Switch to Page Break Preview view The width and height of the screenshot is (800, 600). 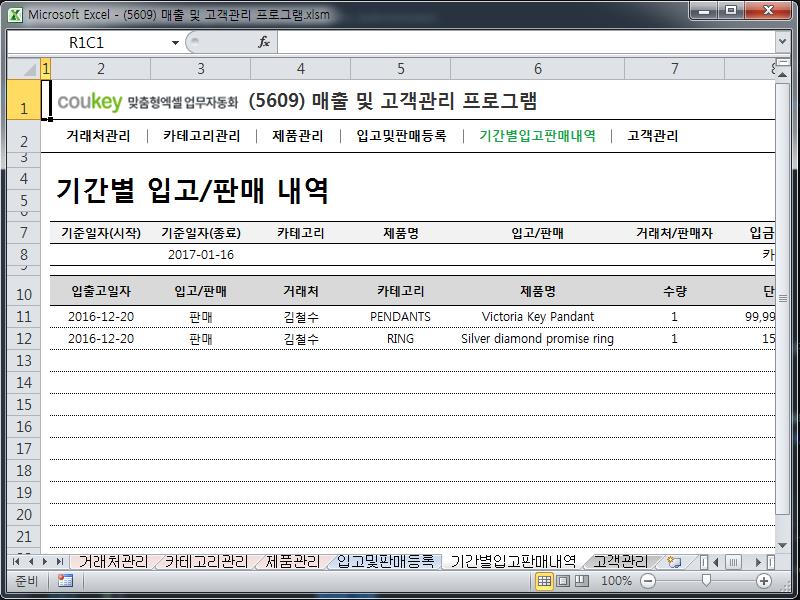click(582, 581)
